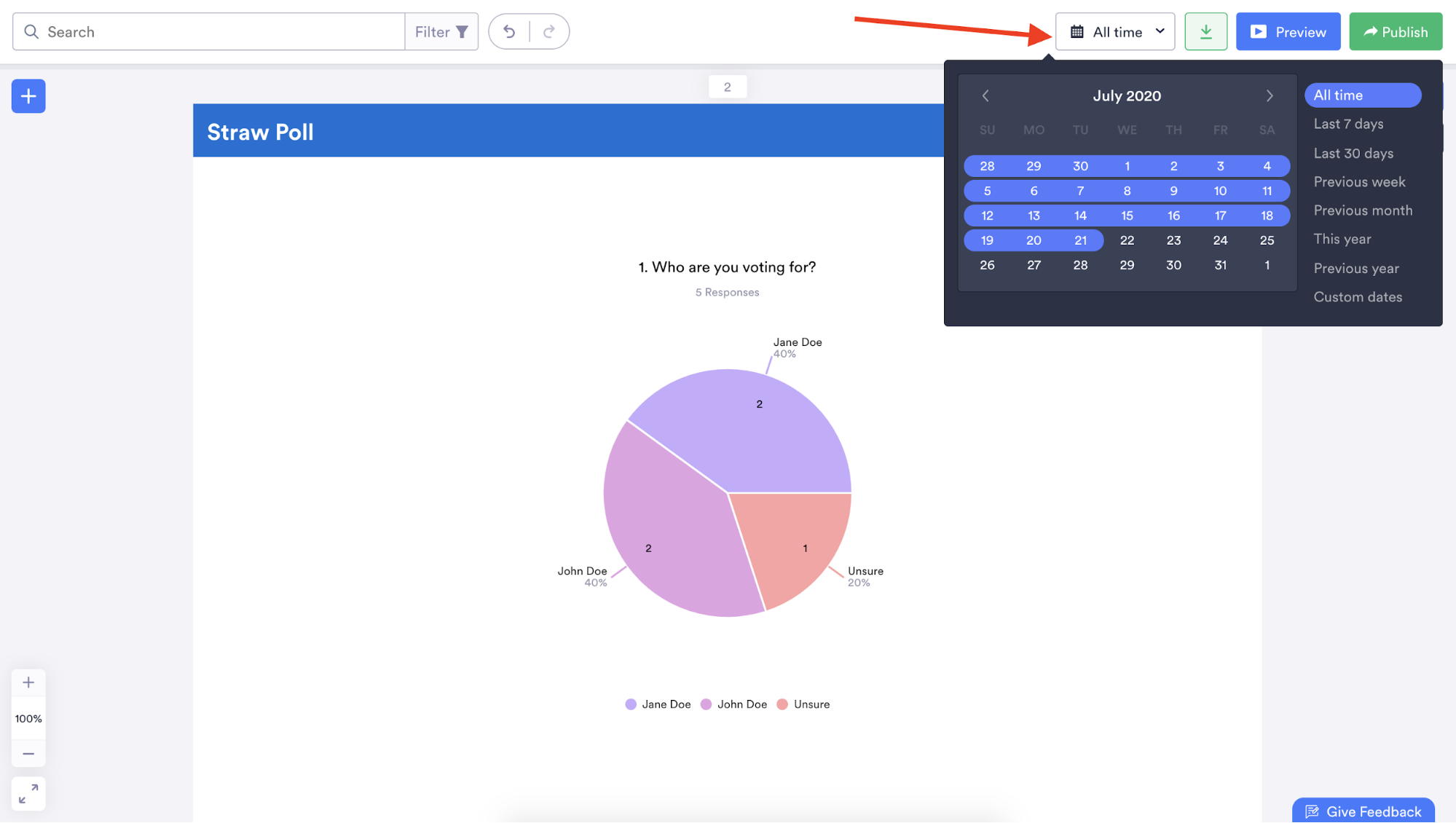Click the redo arrow icon
Image resolution: width=1456 pixels, height=823 pixels.
549,32
